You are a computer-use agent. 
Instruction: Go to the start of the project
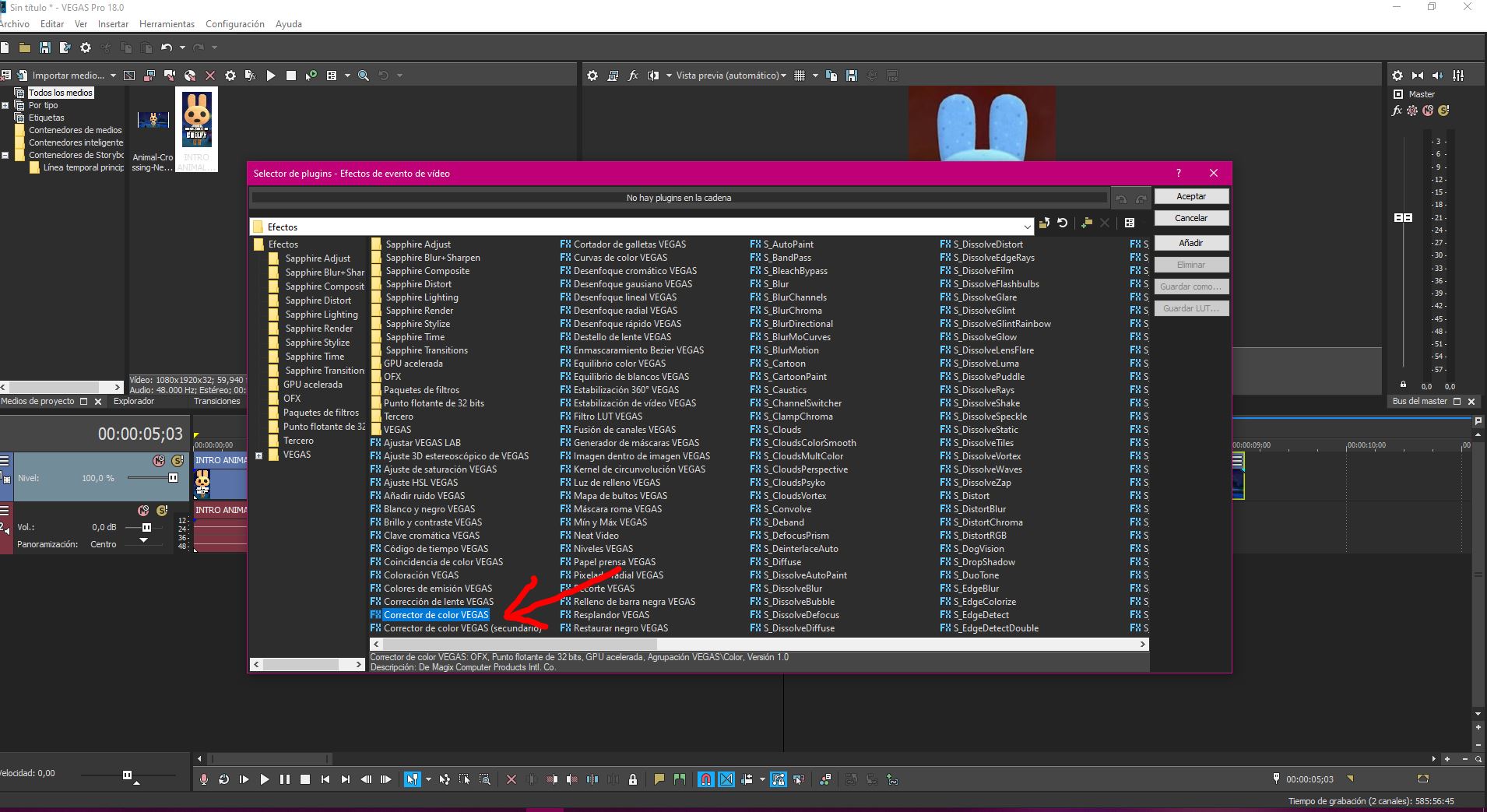pyautogui.click(x=325, y=779)
